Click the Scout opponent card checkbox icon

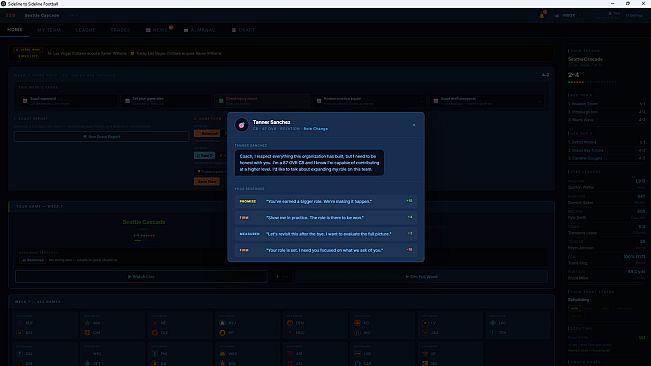pyautogui.click(x=25, y=101)
